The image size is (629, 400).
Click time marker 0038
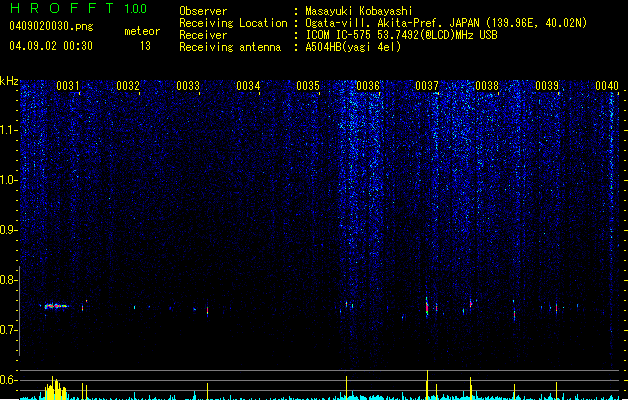(487, 86)
